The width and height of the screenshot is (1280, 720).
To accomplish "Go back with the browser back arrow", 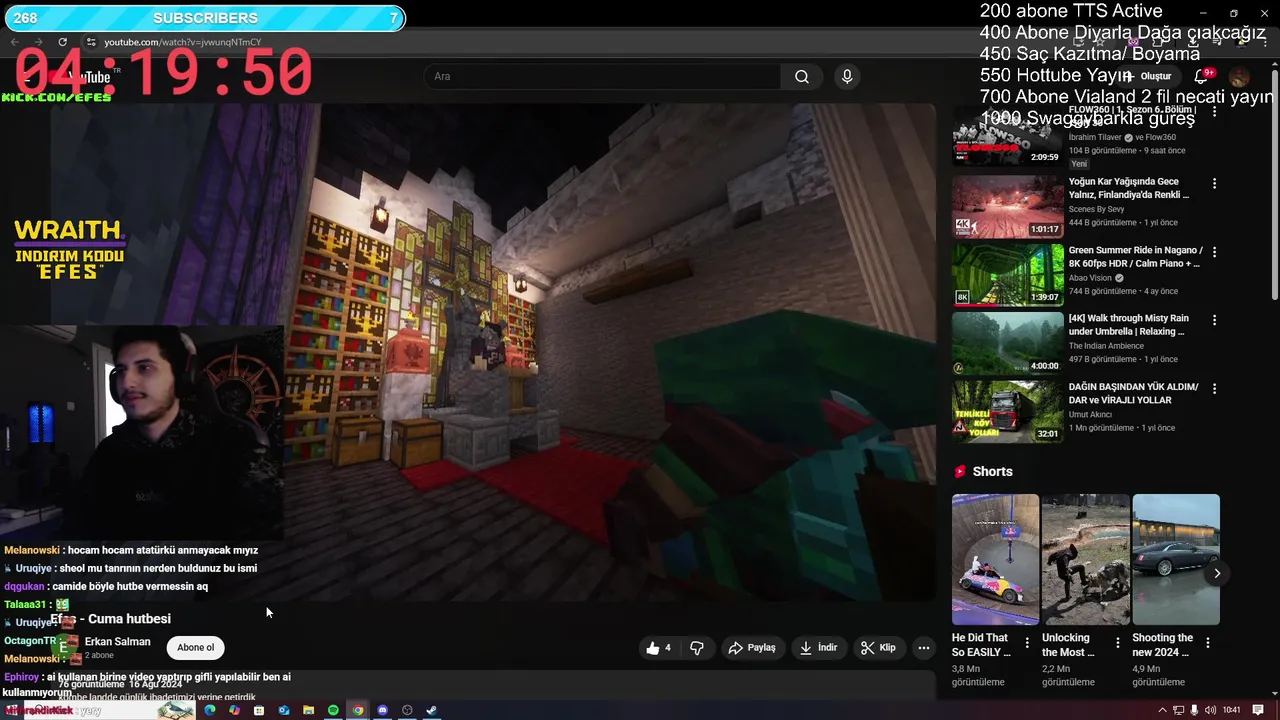I will click(x=14, y=42).
